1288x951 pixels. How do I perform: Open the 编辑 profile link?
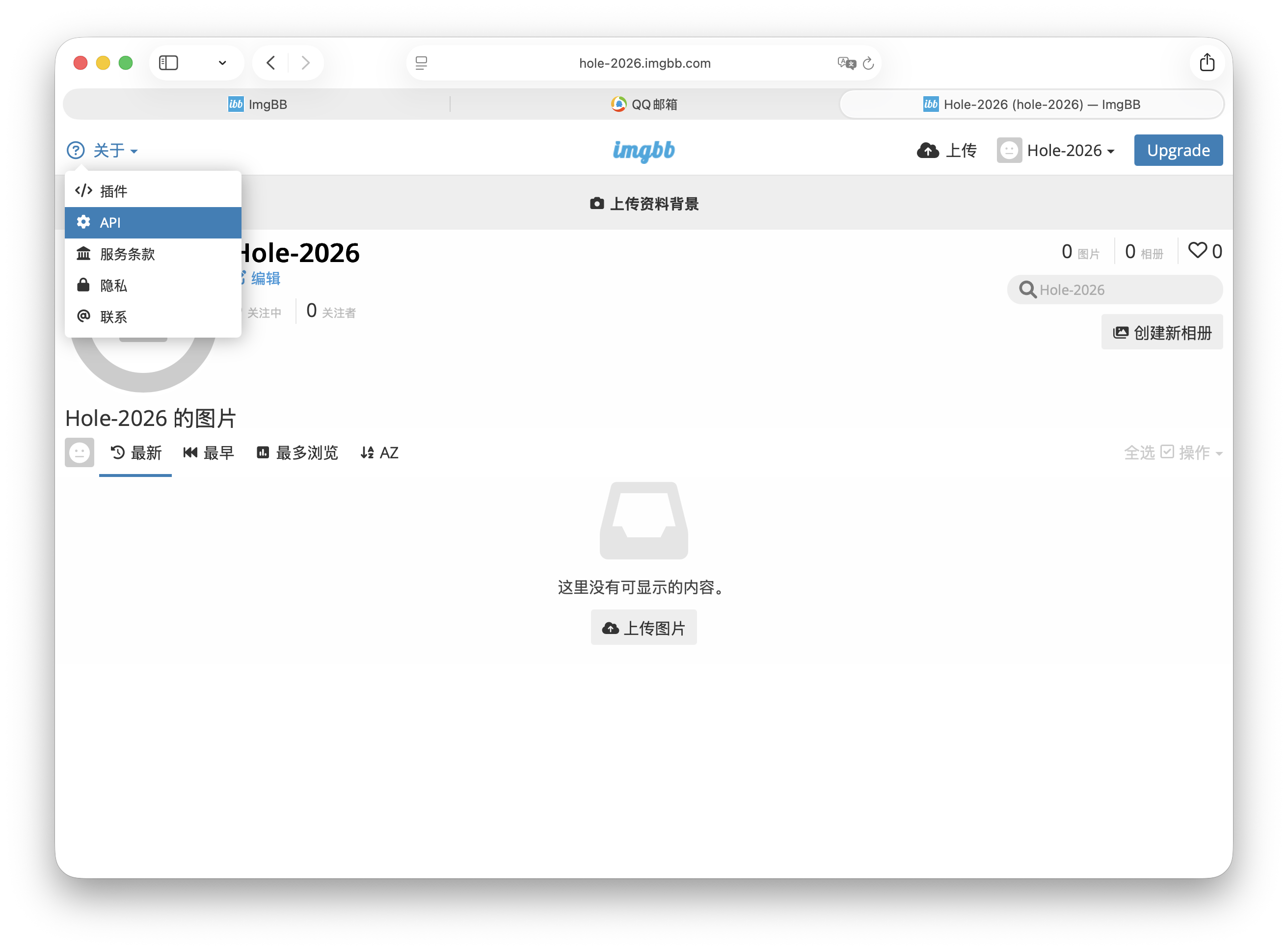(265, 279)
